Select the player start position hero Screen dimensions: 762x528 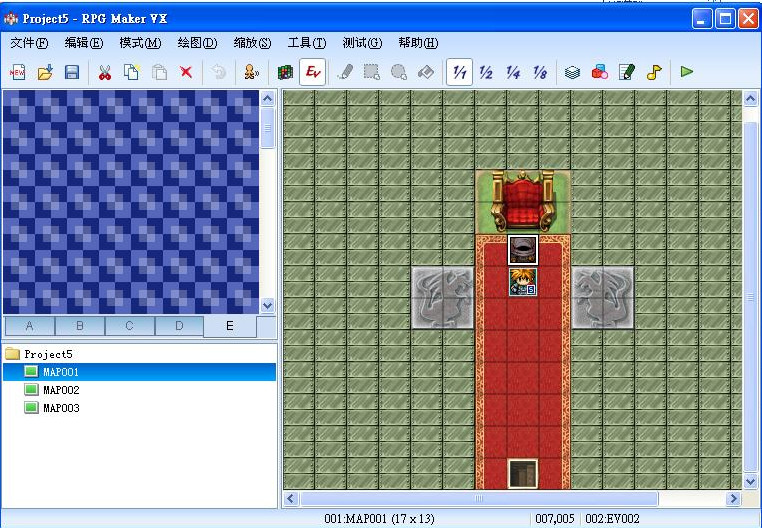coord(523,282)
